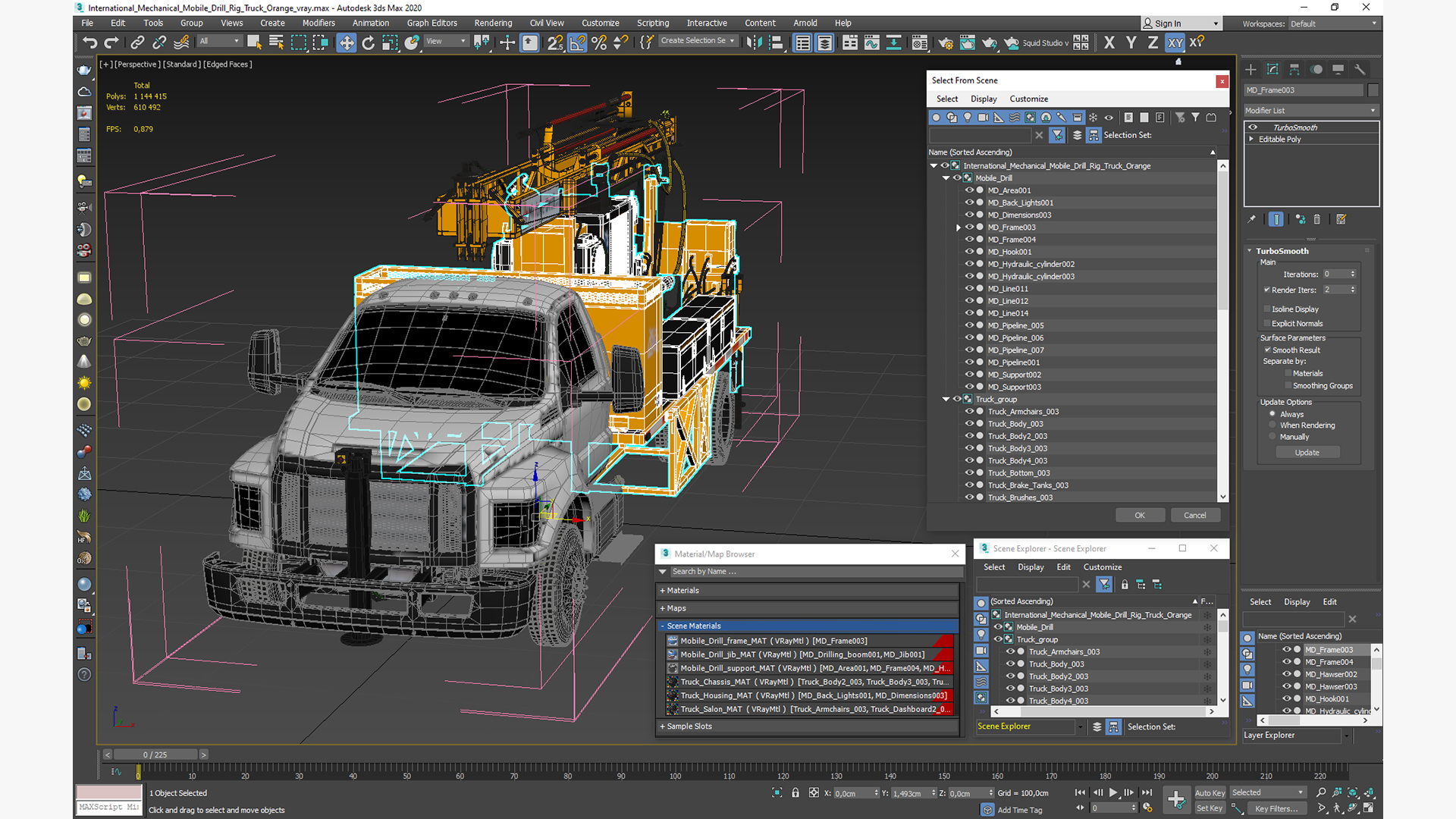Open the Scripting menu
The image size is (1456, 819).
pos(653,23)
